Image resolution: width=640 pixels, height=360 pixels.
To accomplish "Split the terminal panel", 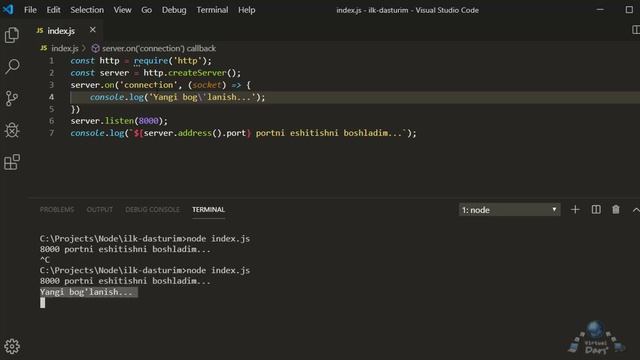I will (x=596, y=209).
